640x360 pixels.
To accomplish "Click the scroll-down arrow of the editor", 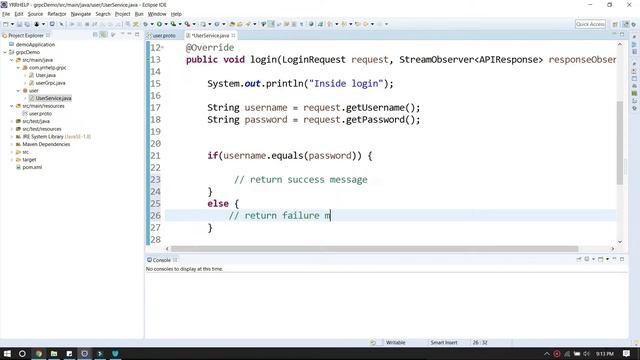I will (620, 242).
